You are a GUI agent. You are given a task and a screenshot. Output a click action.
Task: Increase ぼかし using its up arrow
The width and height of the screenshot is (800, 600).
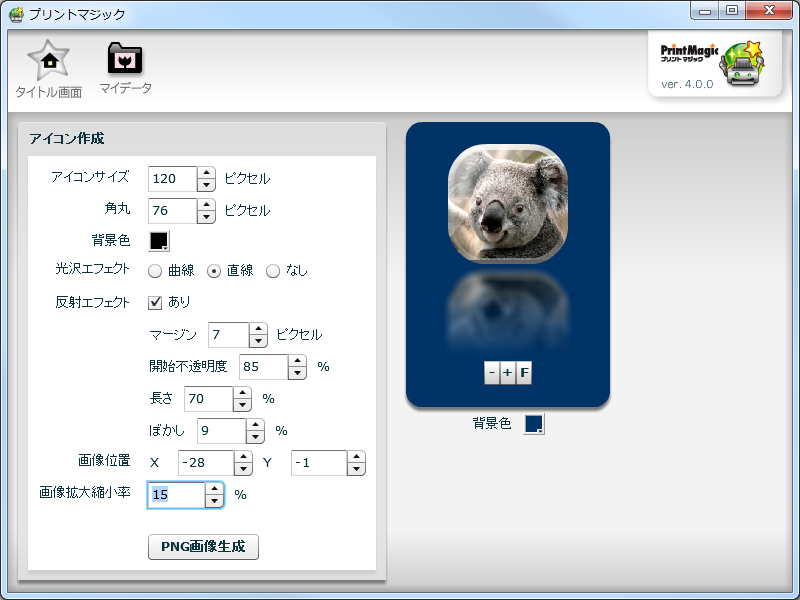255,426
